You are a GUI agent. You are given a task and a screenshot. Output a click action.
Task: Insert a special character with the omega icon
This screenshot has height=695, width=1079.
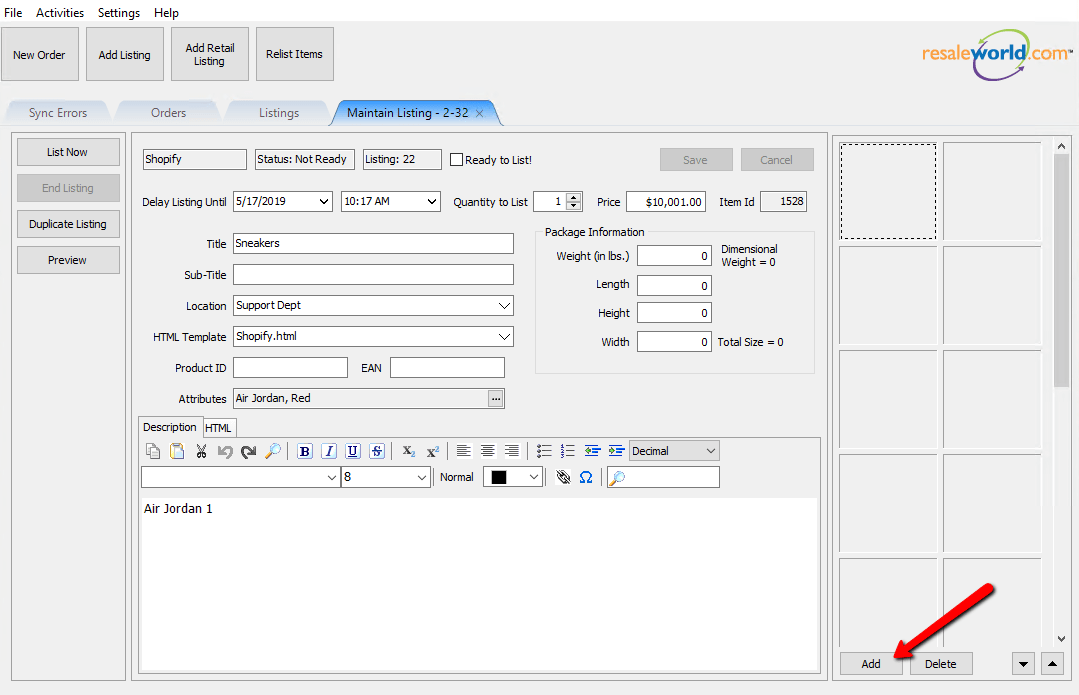585,477
